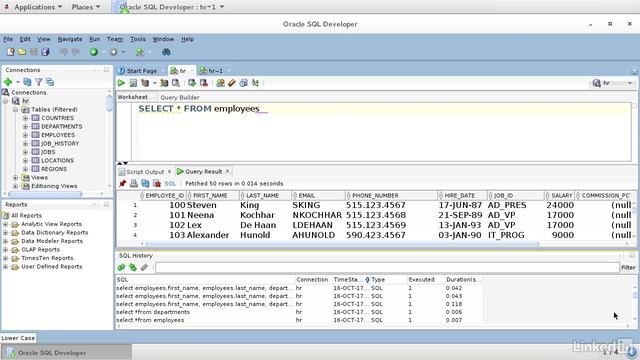Sort by the LAST_NAME column header
Screen dimensions: 640x360
(266, 196)
